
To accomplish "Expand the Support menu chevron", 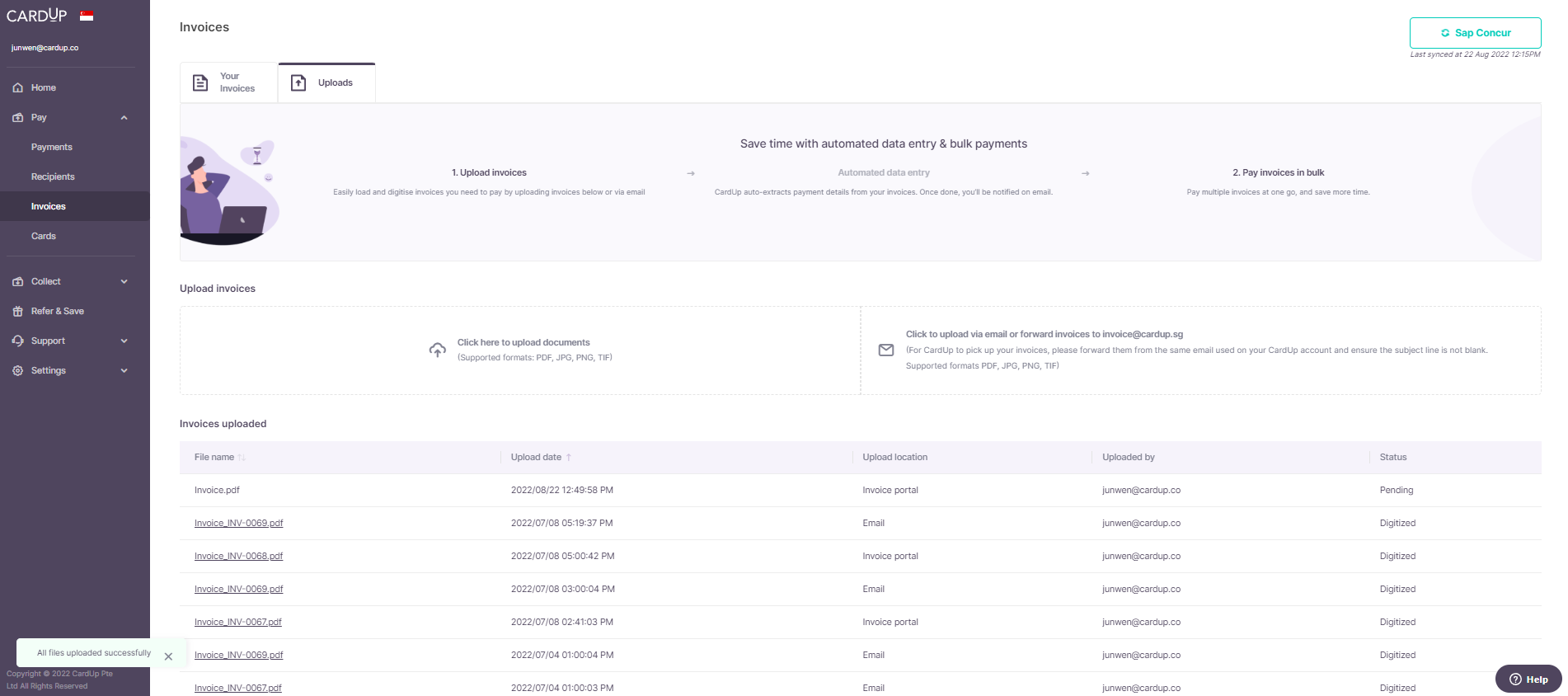I will coord(124,341).
